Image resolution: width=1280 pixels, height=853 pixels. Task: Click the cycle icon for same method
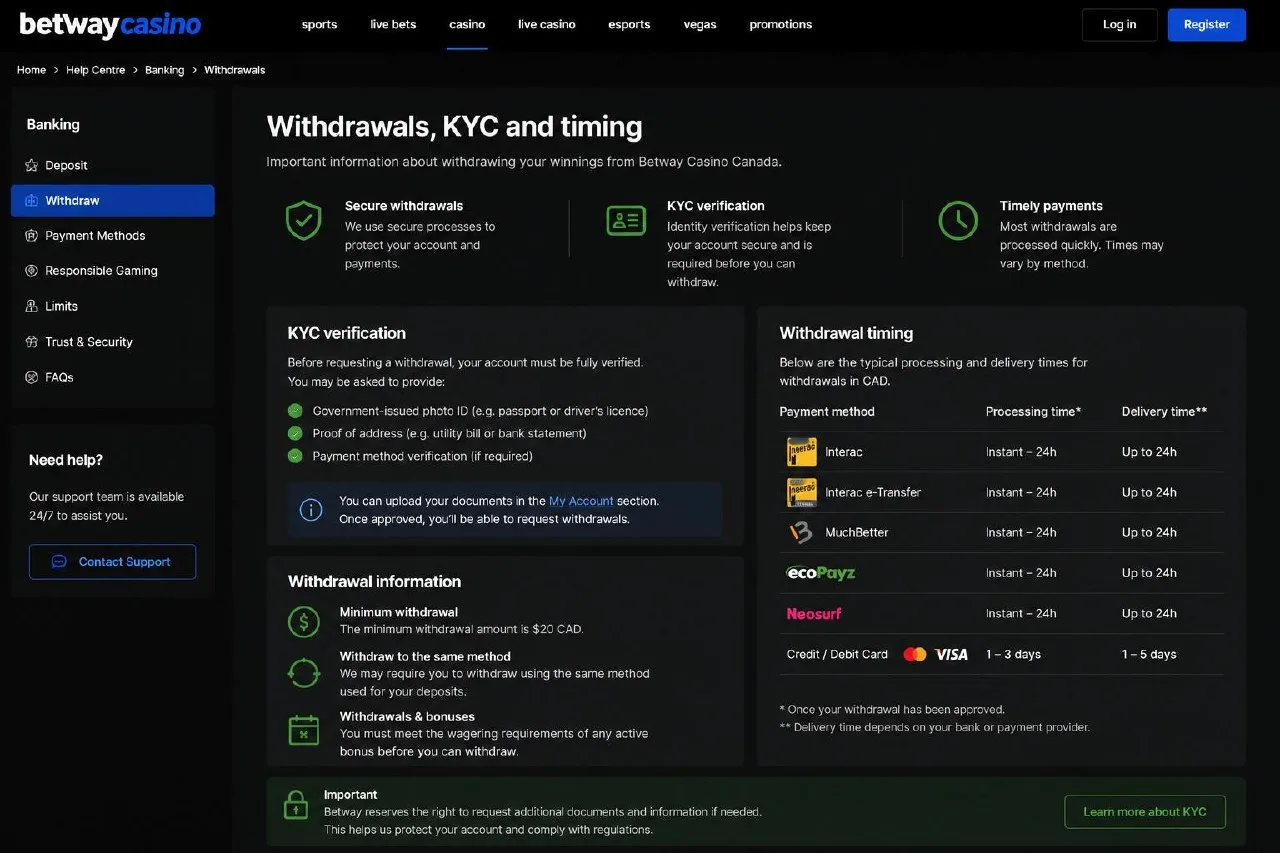304,672
